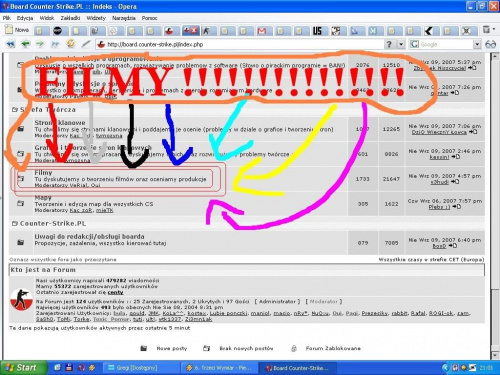Click the green back arrow button

(25, 44)
